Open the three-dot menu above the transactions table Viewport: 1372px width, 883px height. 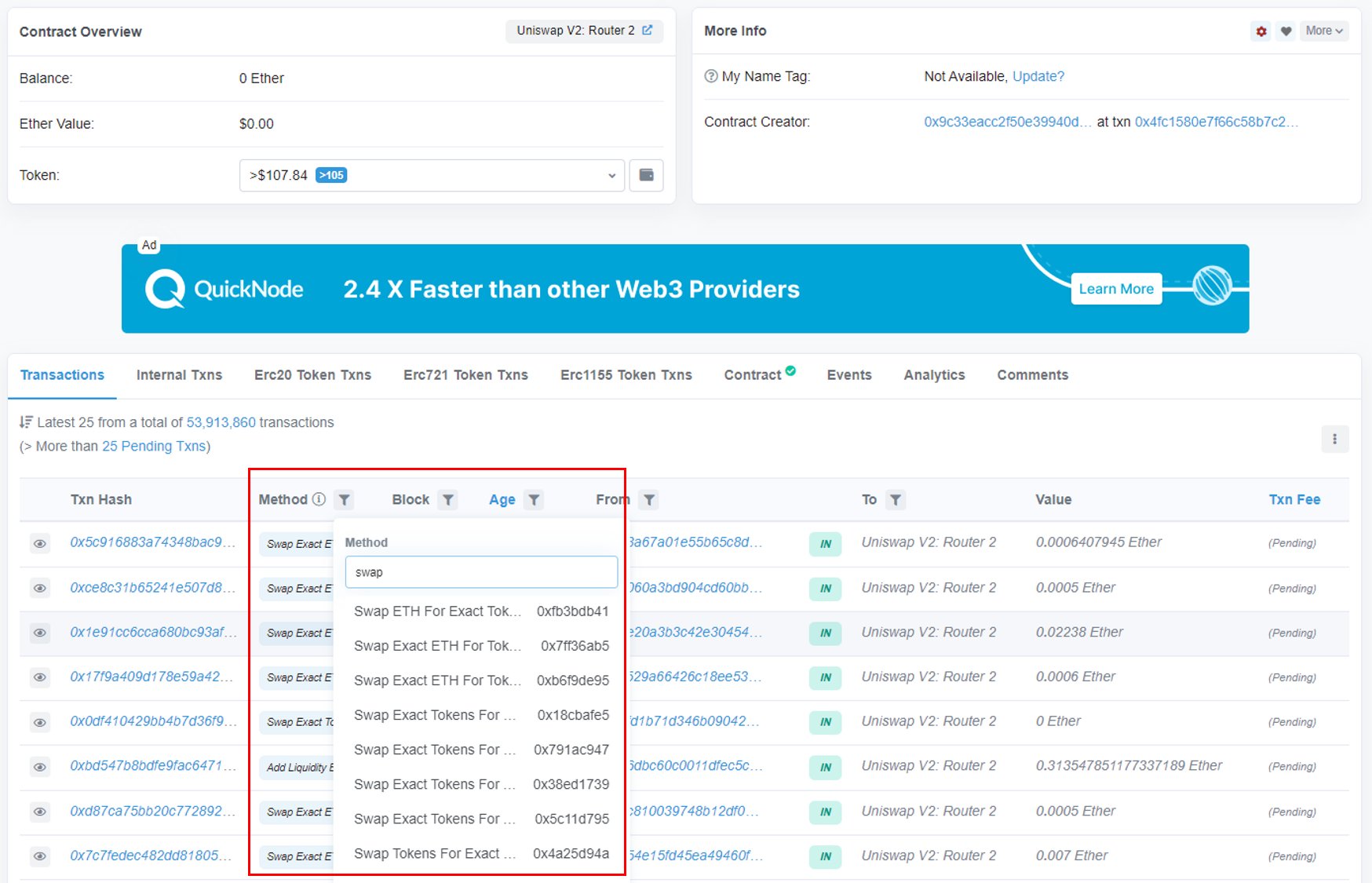1335,439
